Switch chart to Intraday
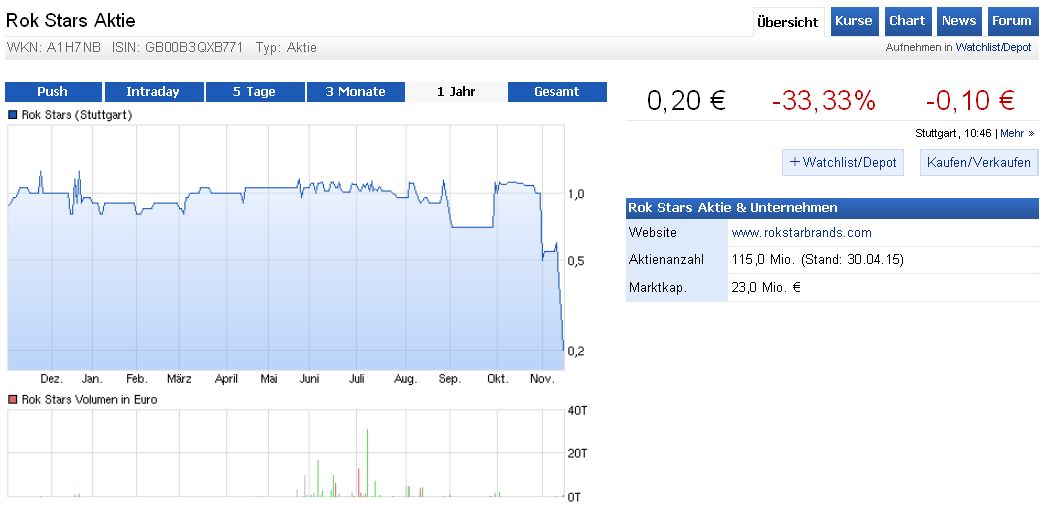The height and width of the screenshot is (509, 1045). click(153, 92)
